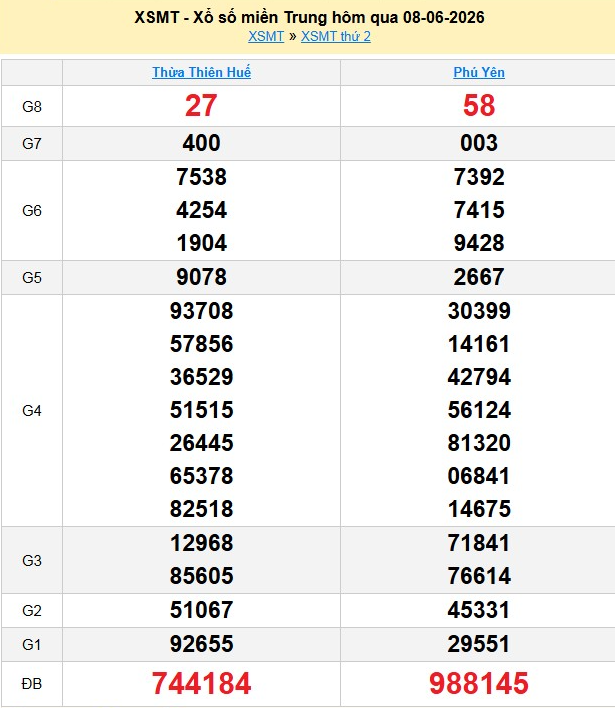Open the XSMT thứ 2 link

coord(336,36)
